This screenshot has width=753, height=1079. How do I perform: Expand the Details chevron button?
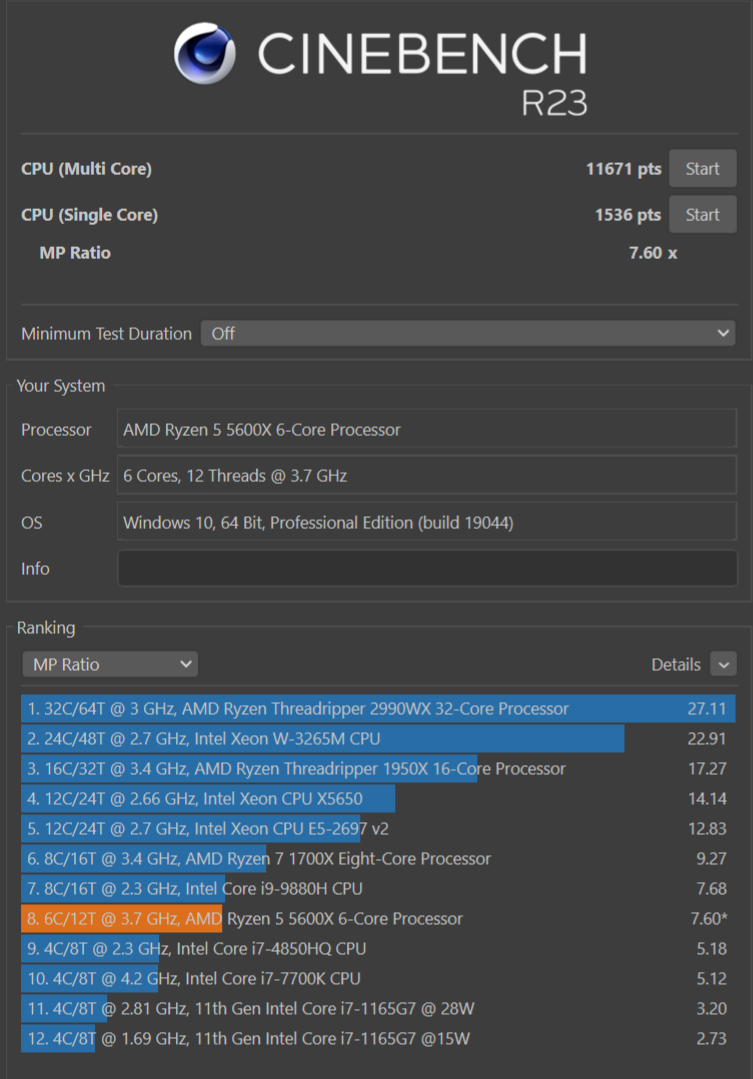click(723, 664)
